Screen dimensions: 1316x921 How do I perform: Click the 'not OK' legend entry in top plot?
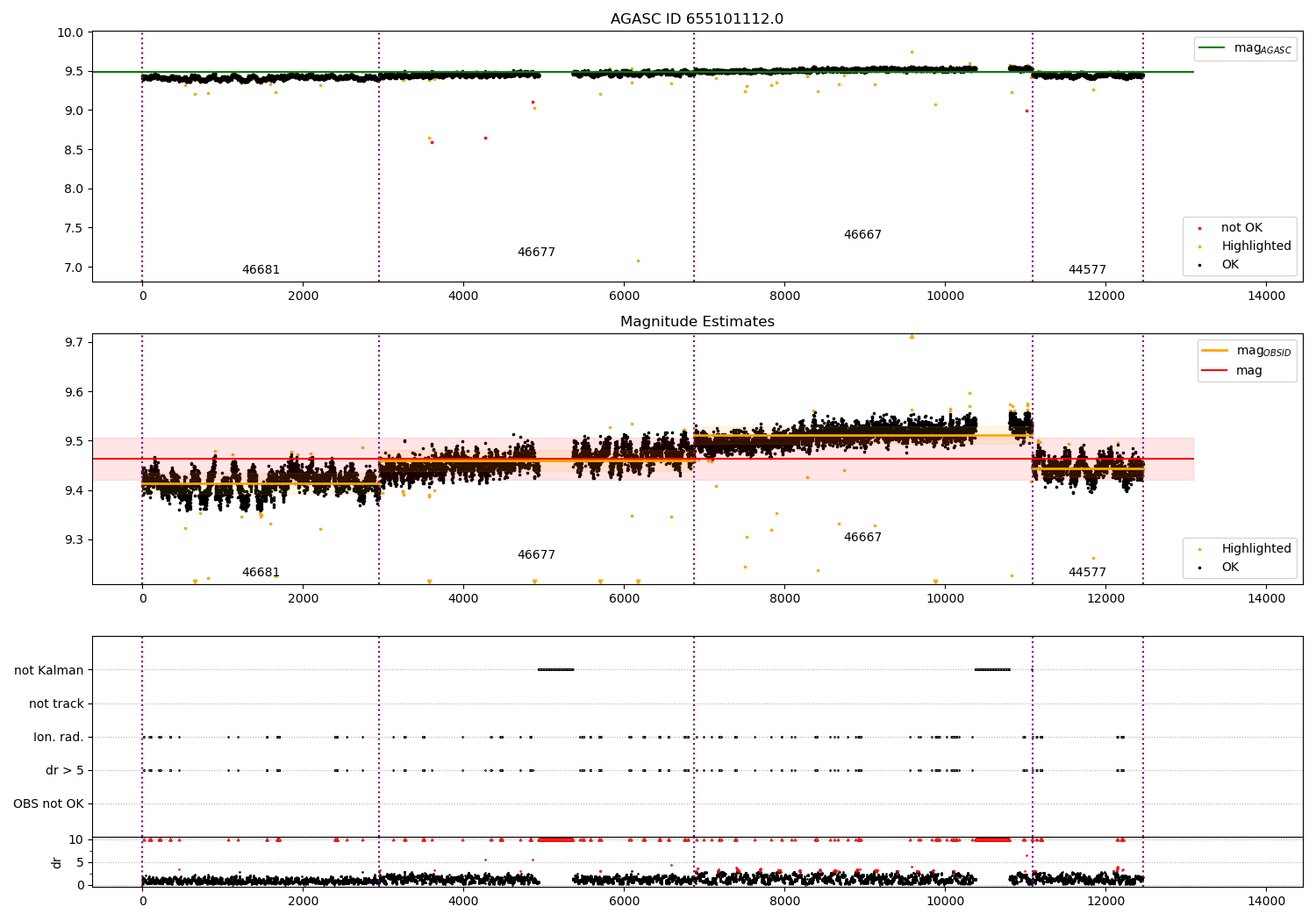1233,227
